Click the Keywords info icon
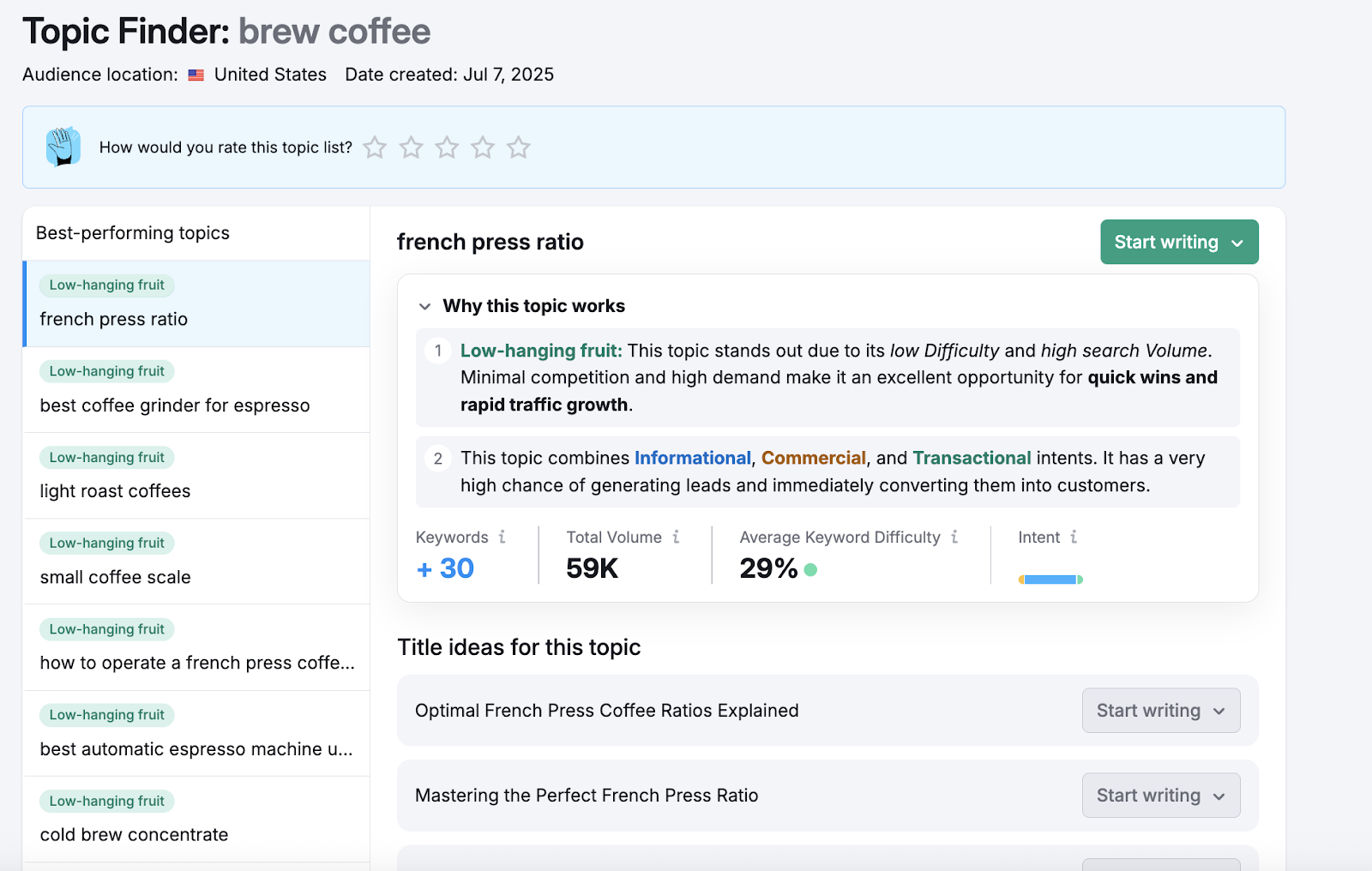The width and height of the screenshot is (1372, 871). [502, 537]
